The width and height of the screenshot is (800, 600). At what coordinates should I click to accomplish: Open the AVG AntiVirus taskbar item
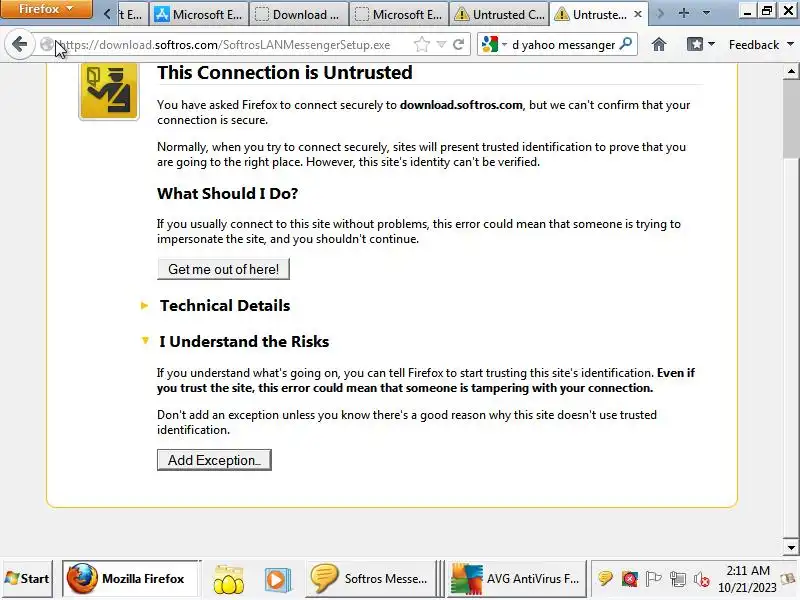(516, 579)
